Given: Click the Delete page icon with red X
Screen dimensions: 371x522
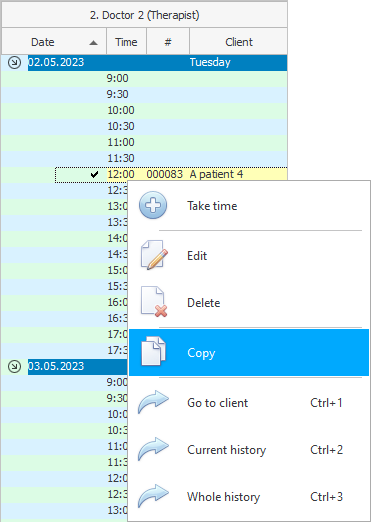Looking at the screenshot, I should (154, 302).
